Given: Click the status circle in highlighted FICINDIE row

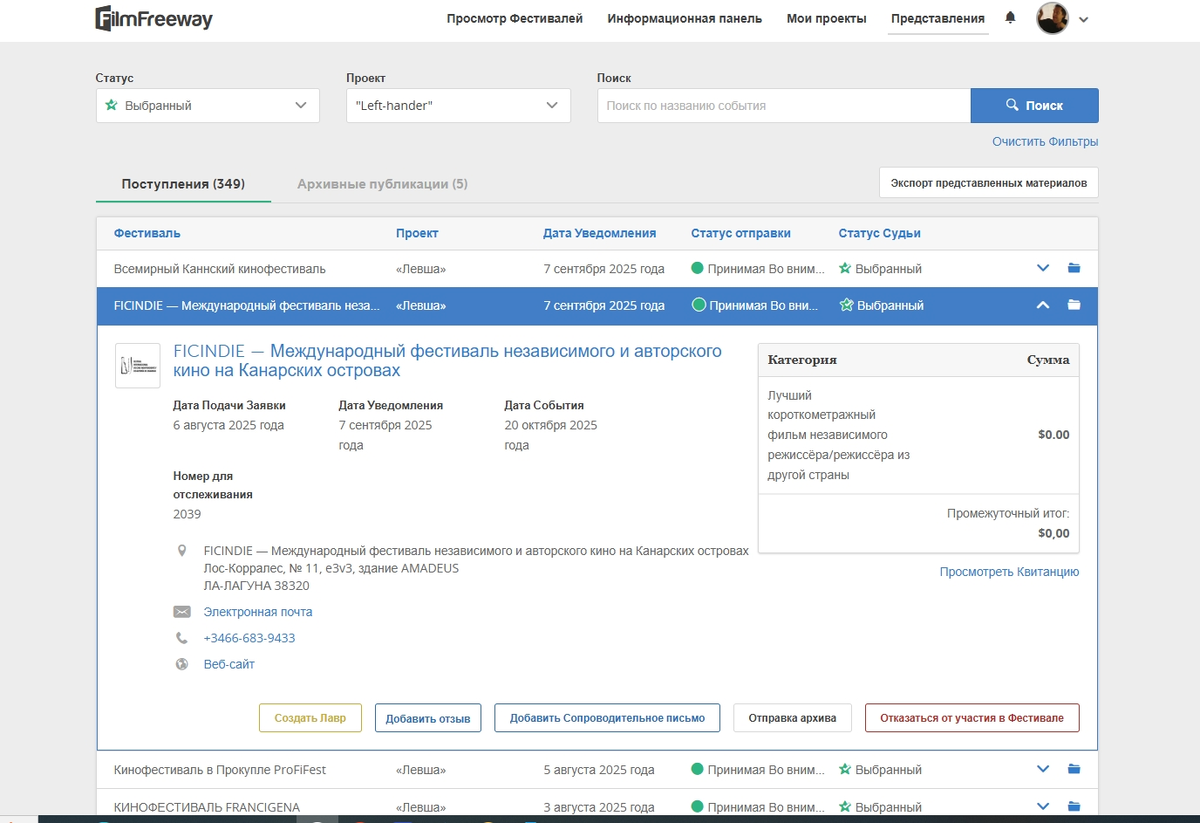Looking at the screenshot, I should pyautogui.click(x=699, y=305).
